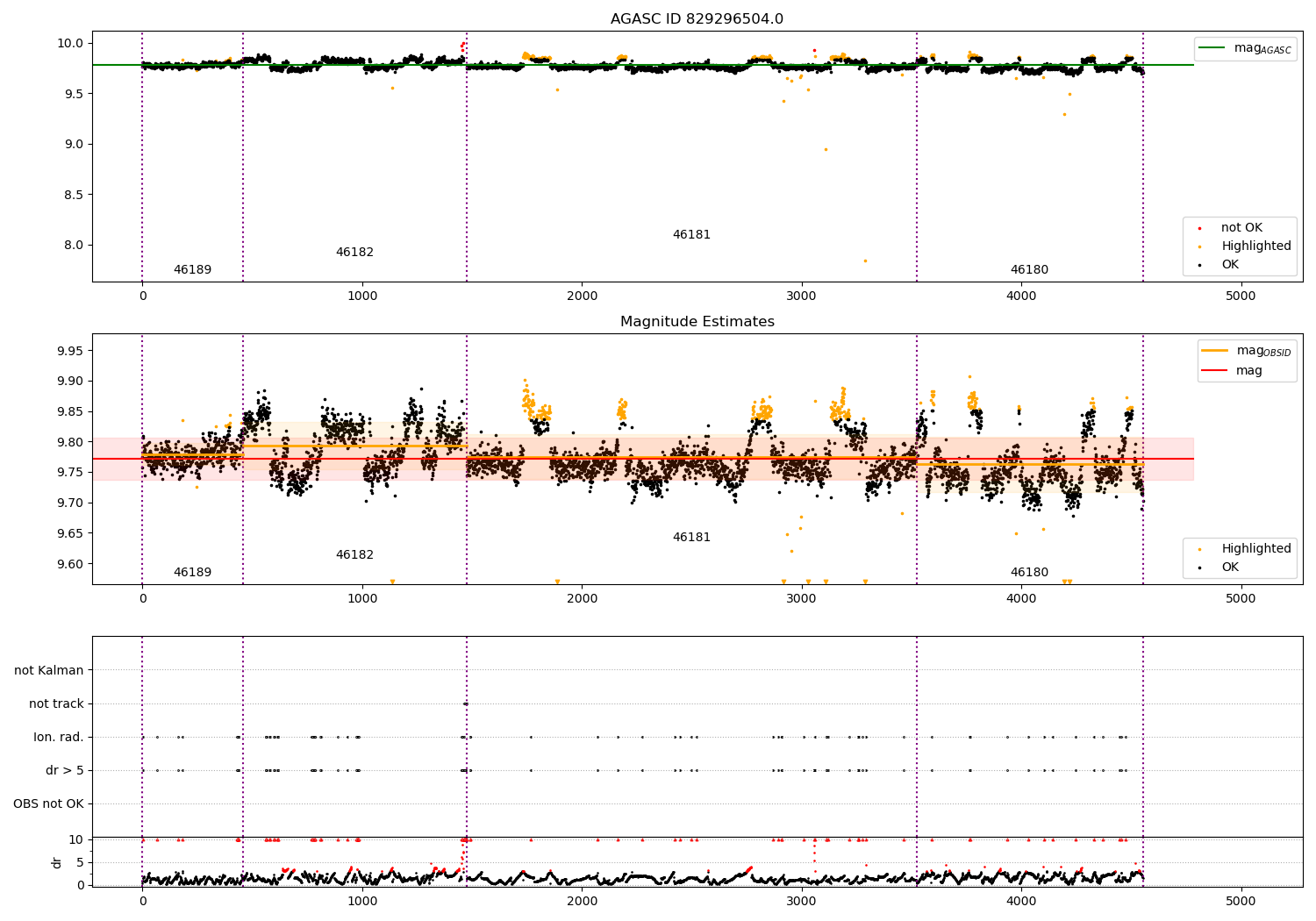The height and width of the screenshot is (921, 1316).
Task: Select the orange mag OBSID legend line
Action: pyautogui.click(x=1215, y=351)
